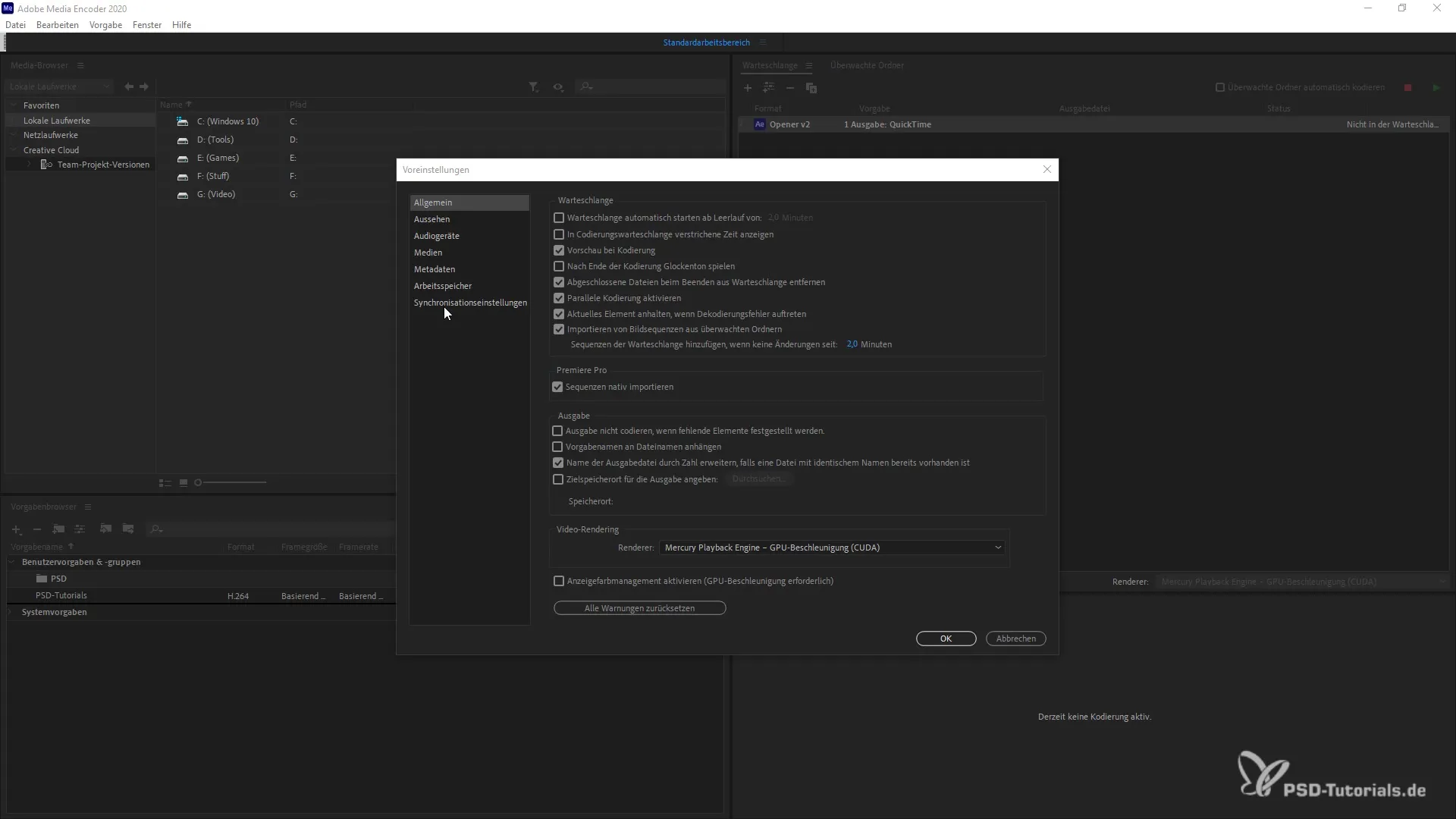Enable Glockenton spielen checkbox

pyautogui.click(x=559, y=266)
